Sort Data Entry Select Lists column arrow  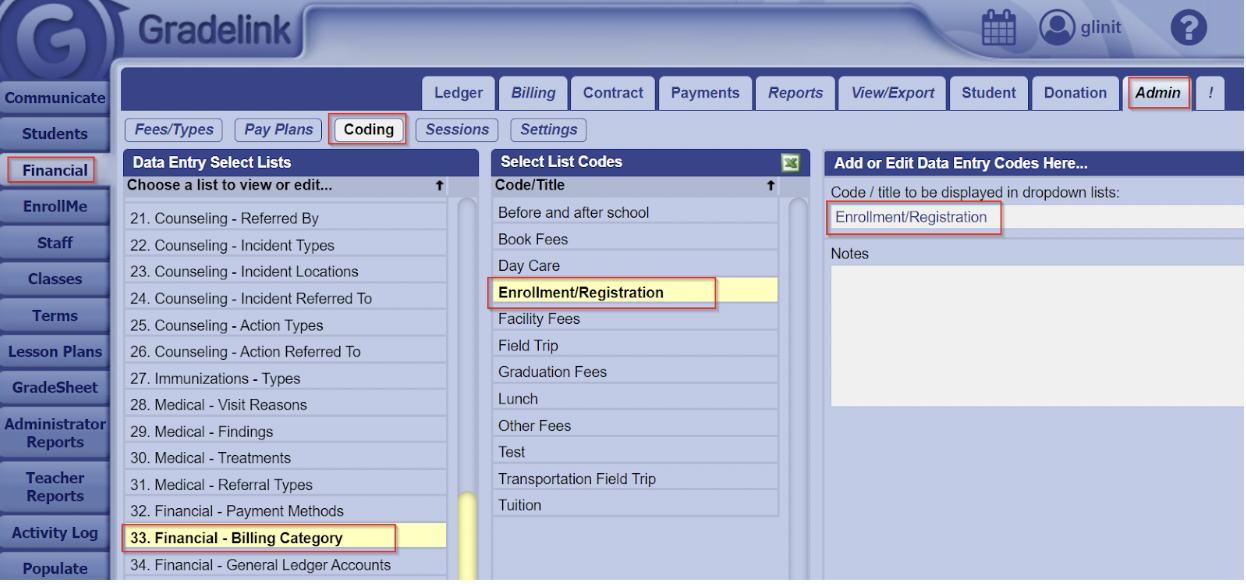point(439,186)
